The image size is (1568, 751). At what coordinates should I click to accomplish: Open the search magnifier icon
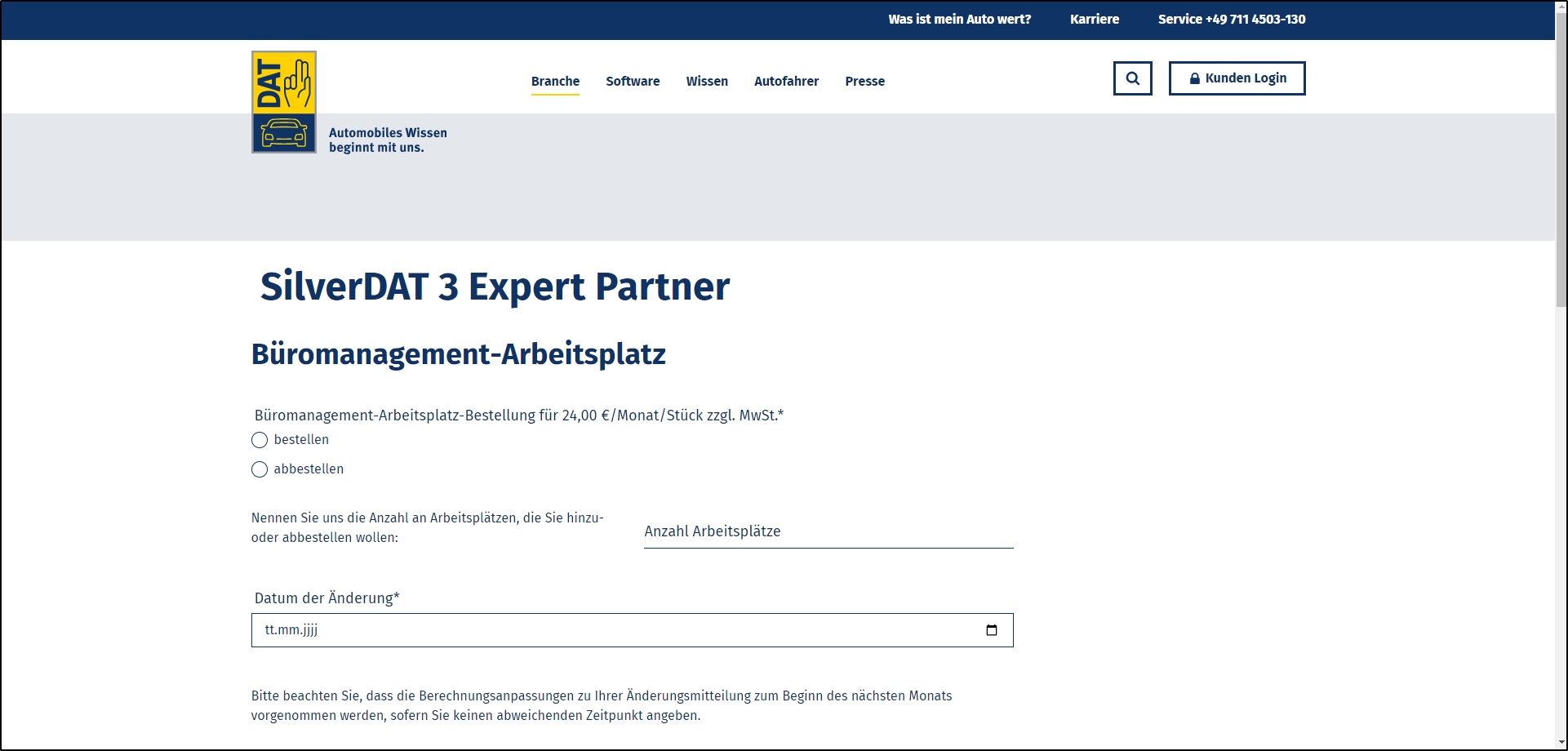click(1132, 78)
